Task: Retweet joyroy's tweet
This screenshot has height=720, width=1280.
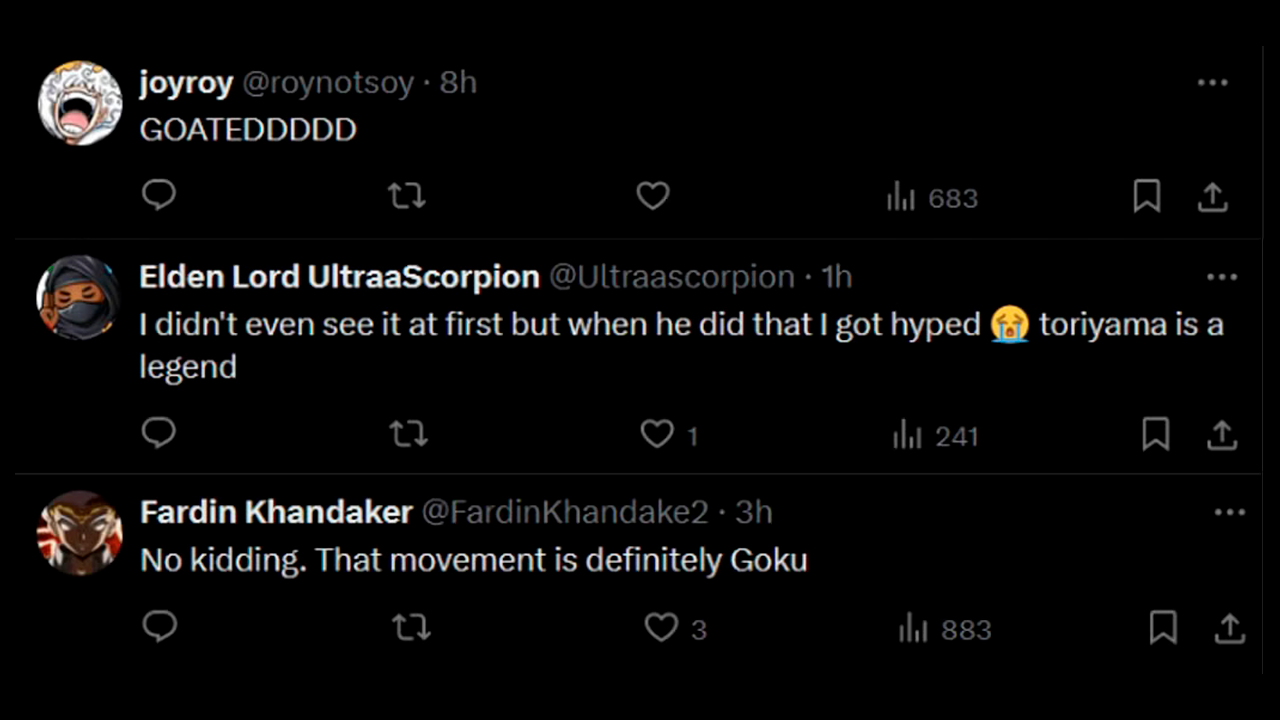Action: click(406, 196)
